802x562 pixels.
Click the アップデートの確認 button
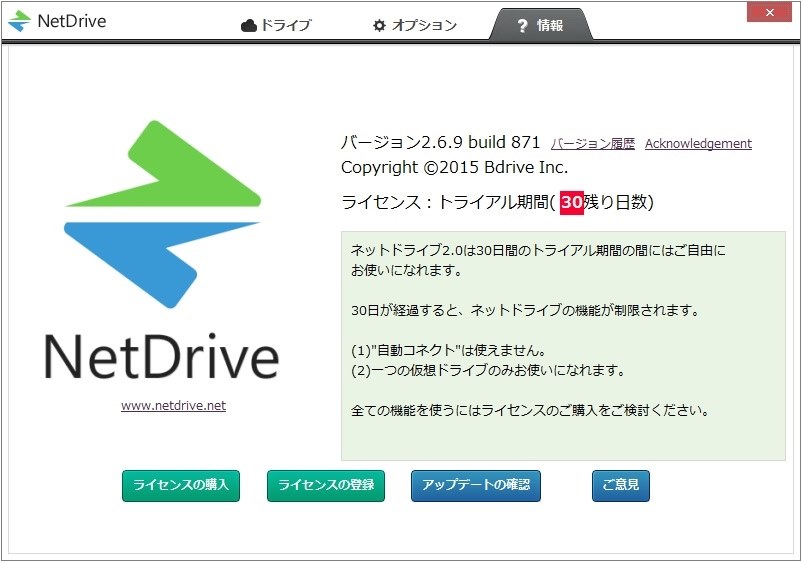tap(476, 485)
